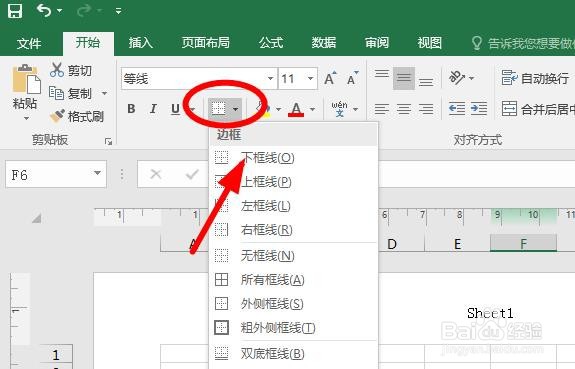Click the 复制 copy button
This screenshot has height=369, width=575.
pos(71,94)
